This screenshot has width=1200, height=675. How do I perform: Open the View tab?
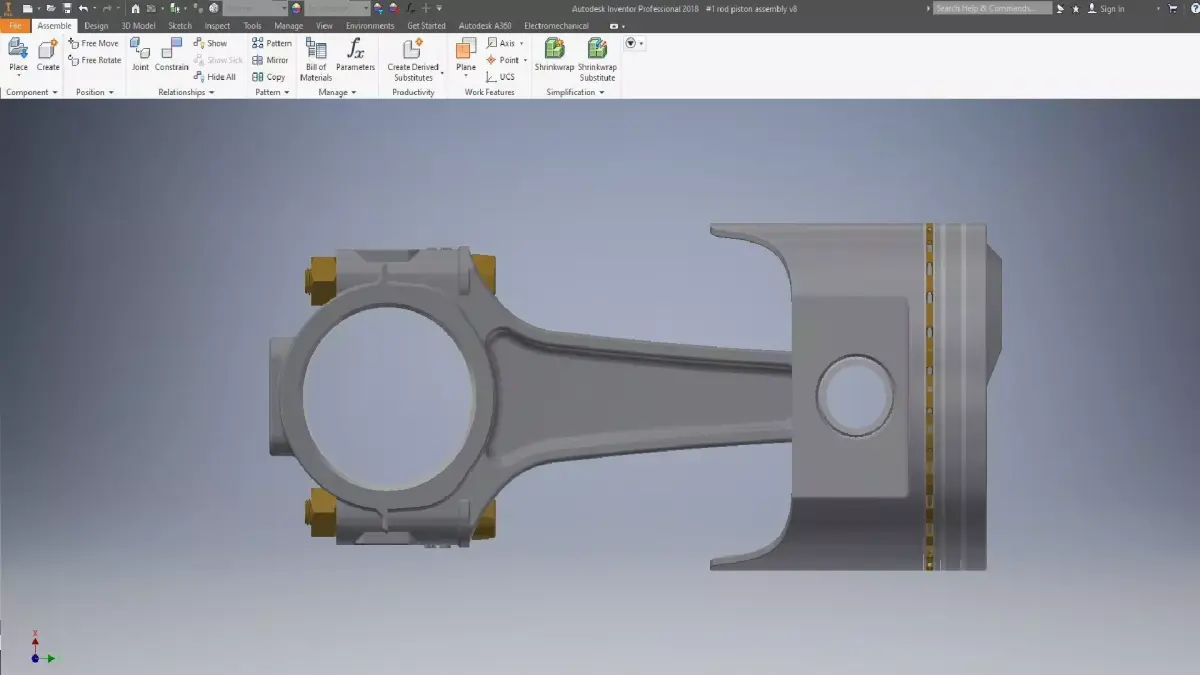click(324, 25)
